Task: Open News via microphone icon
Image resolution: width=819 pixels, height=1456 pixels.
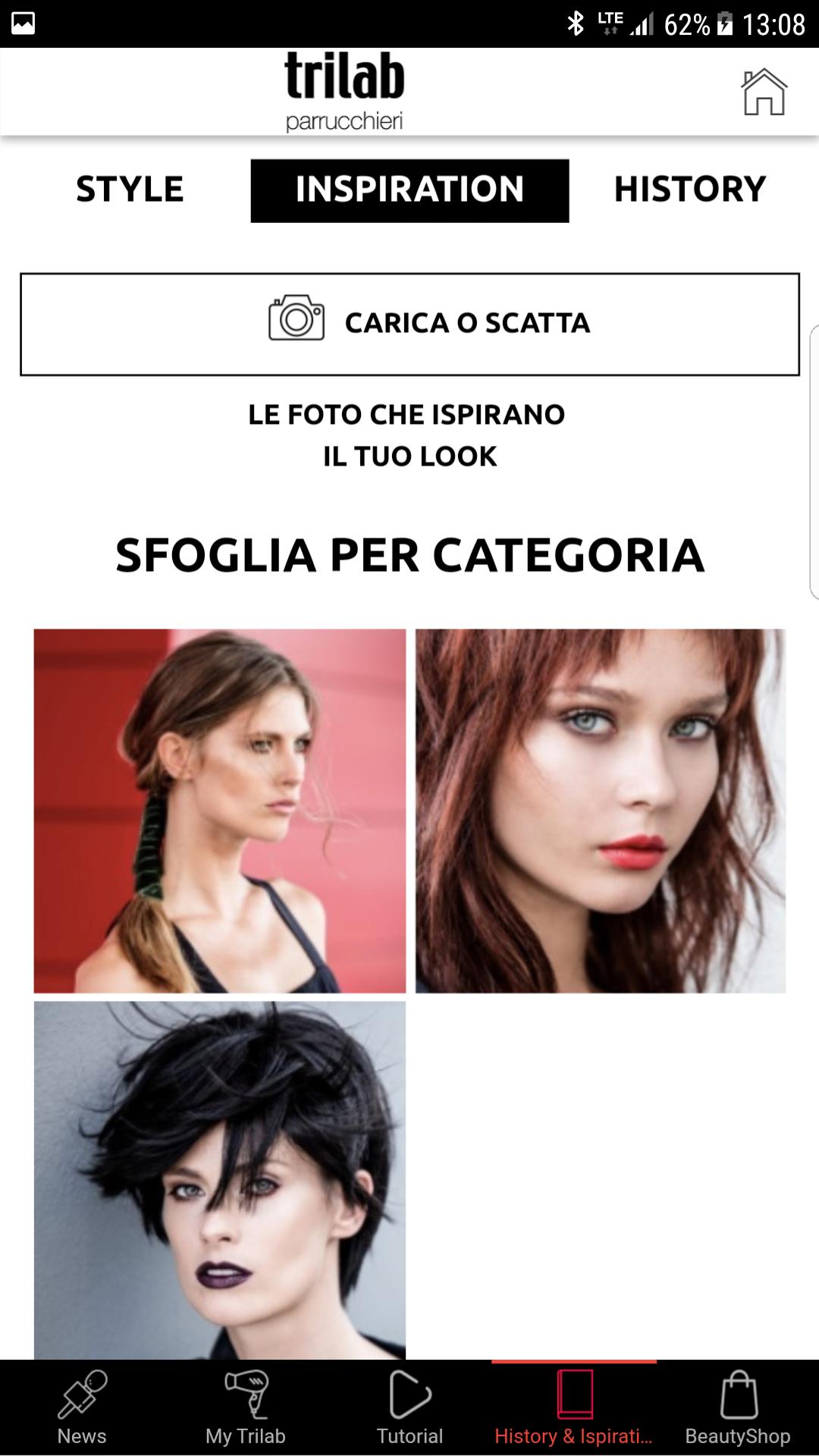Action: (x=82, y=1394)
